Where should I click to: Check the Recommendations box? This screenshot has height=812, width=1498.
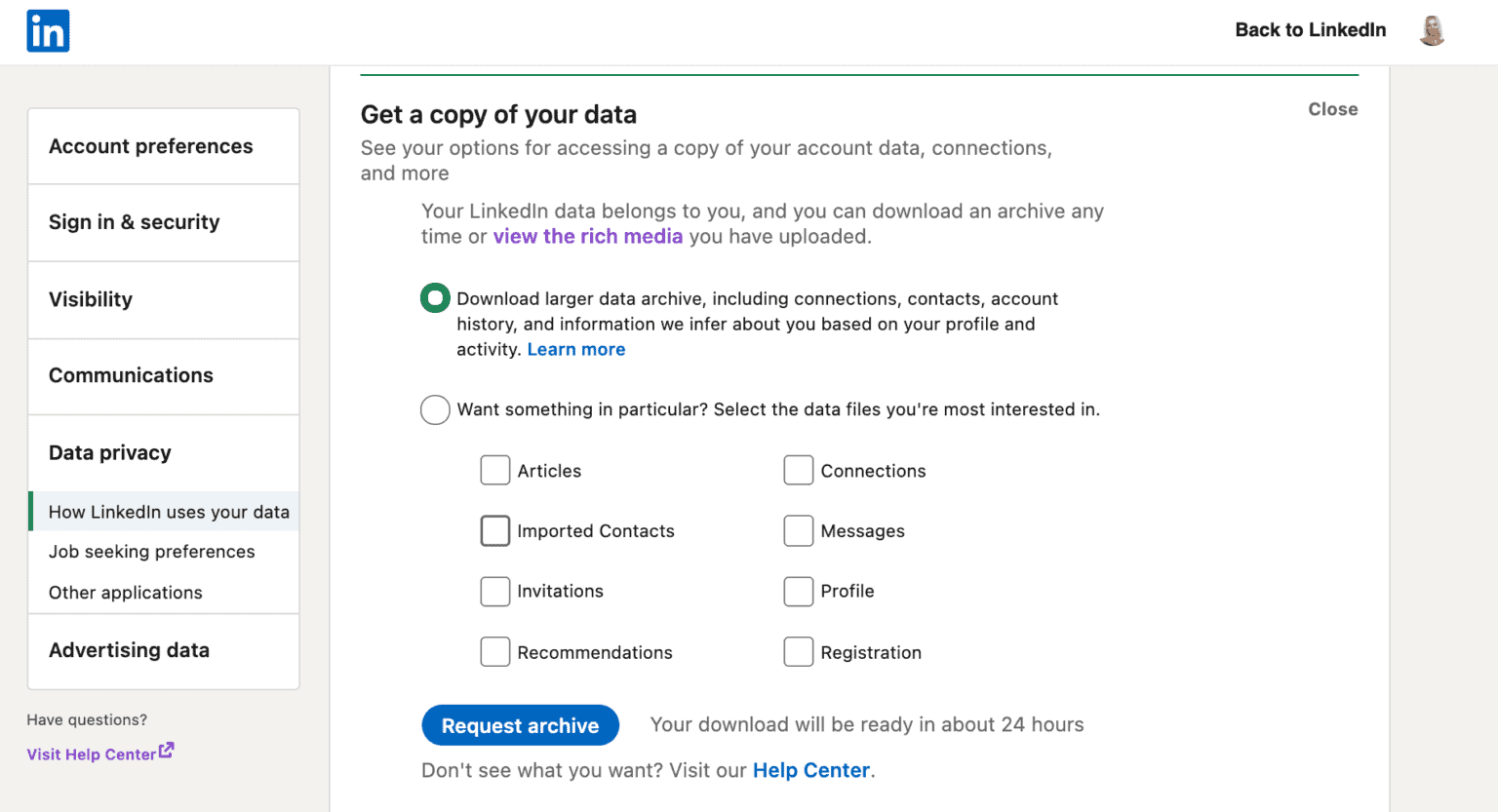tap(495, 651)
